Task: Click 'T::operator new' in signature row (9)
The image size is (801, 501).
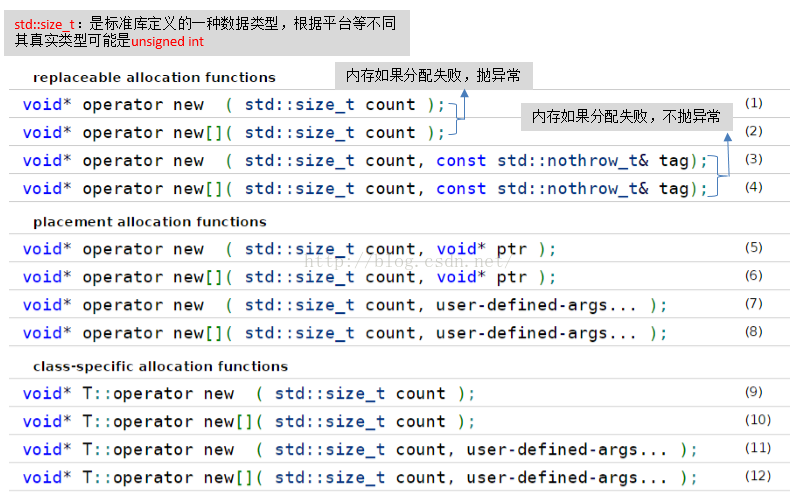Action: click(158, 394)
